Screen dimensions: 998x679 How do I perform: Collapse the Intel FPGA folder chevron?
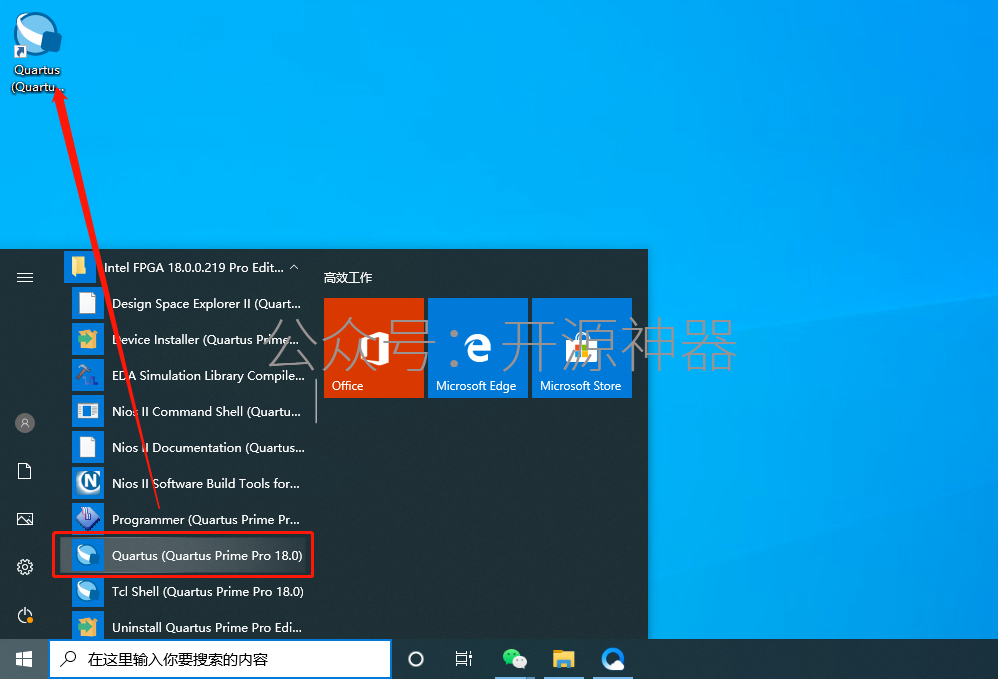[x=294, y=267]
